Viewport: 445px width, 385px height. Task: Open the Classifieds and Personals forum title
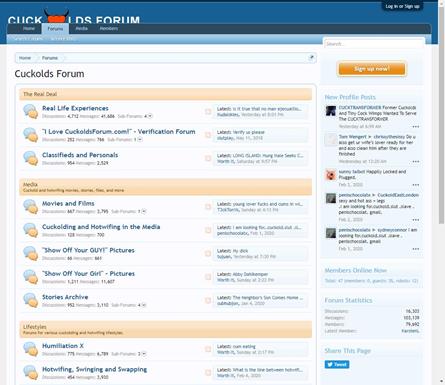pyautogui.click(x=80, y=155)
